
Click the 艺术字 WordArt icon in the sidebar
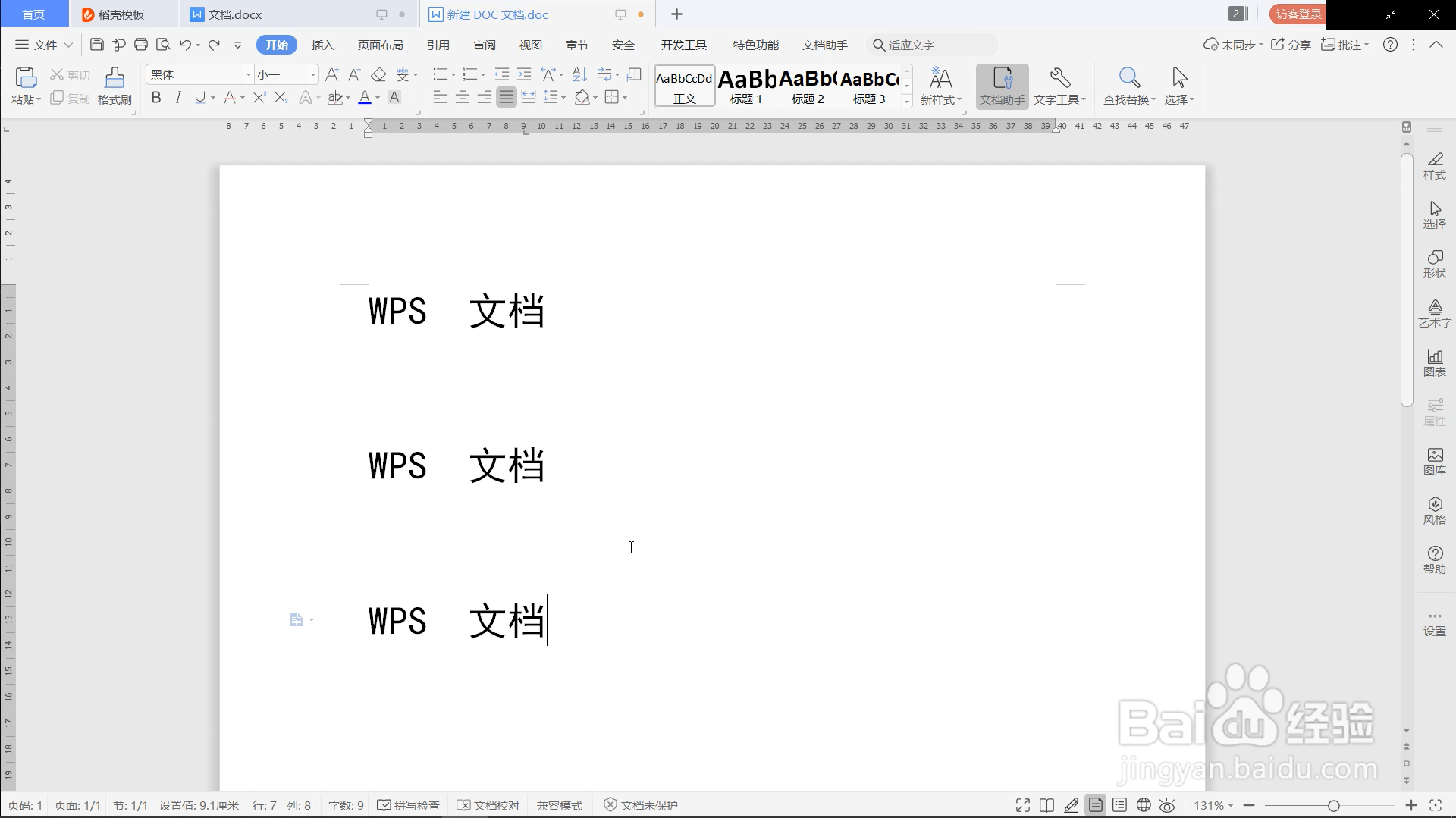point(1435,313)
